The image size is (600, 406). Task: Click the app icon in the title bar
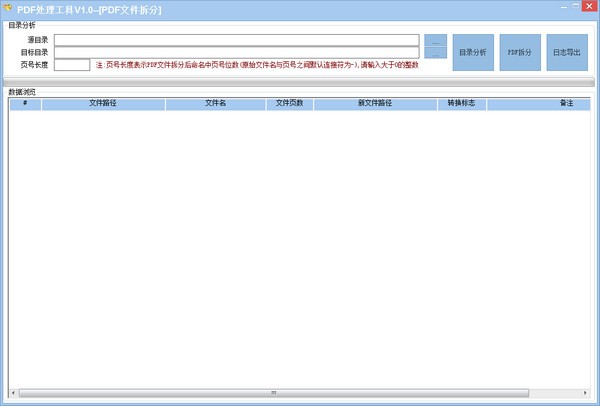8,8
